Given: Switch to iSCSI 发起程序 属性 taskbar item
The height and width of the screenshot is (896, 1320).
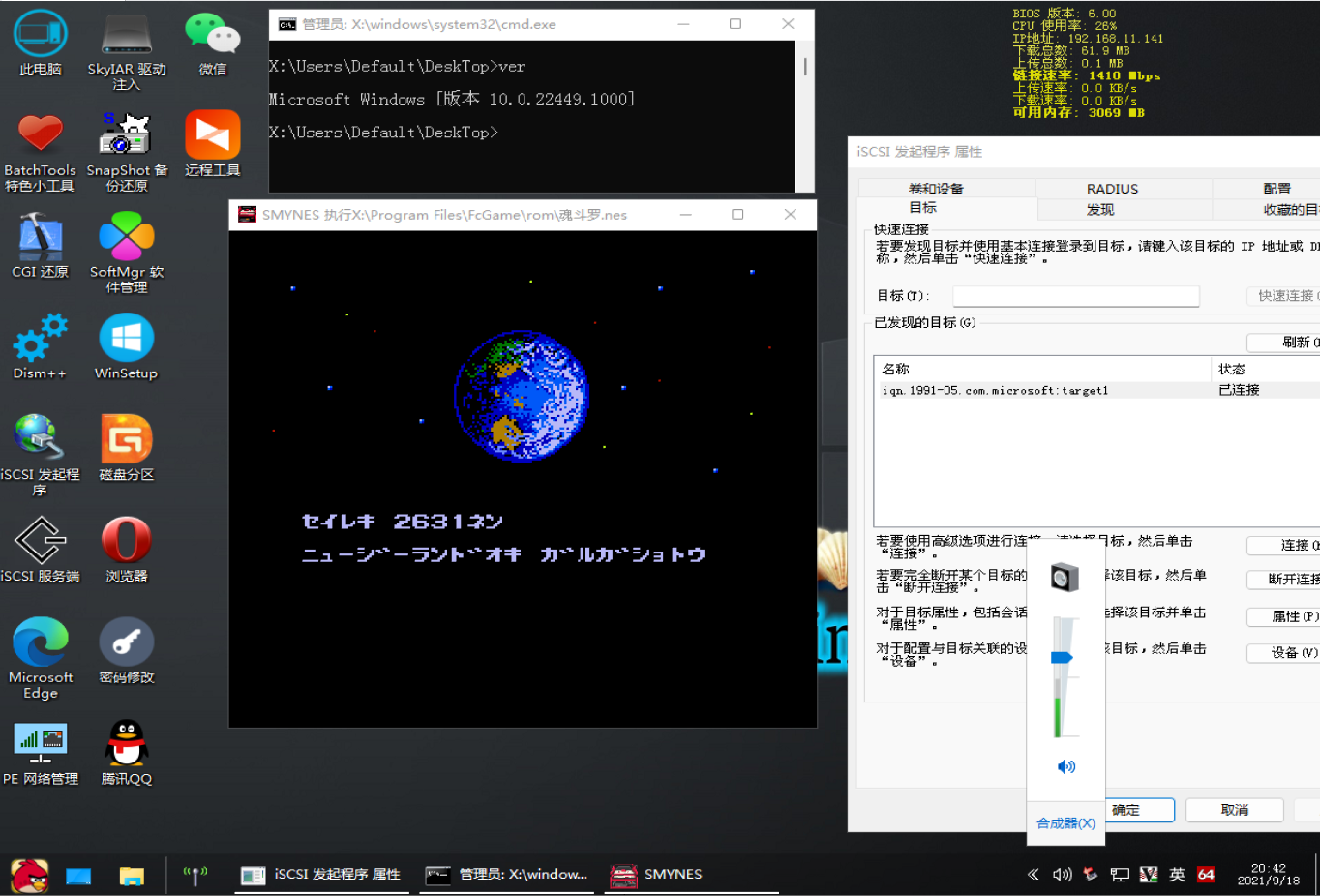Looking at the screenshot, I should point(320,875).
